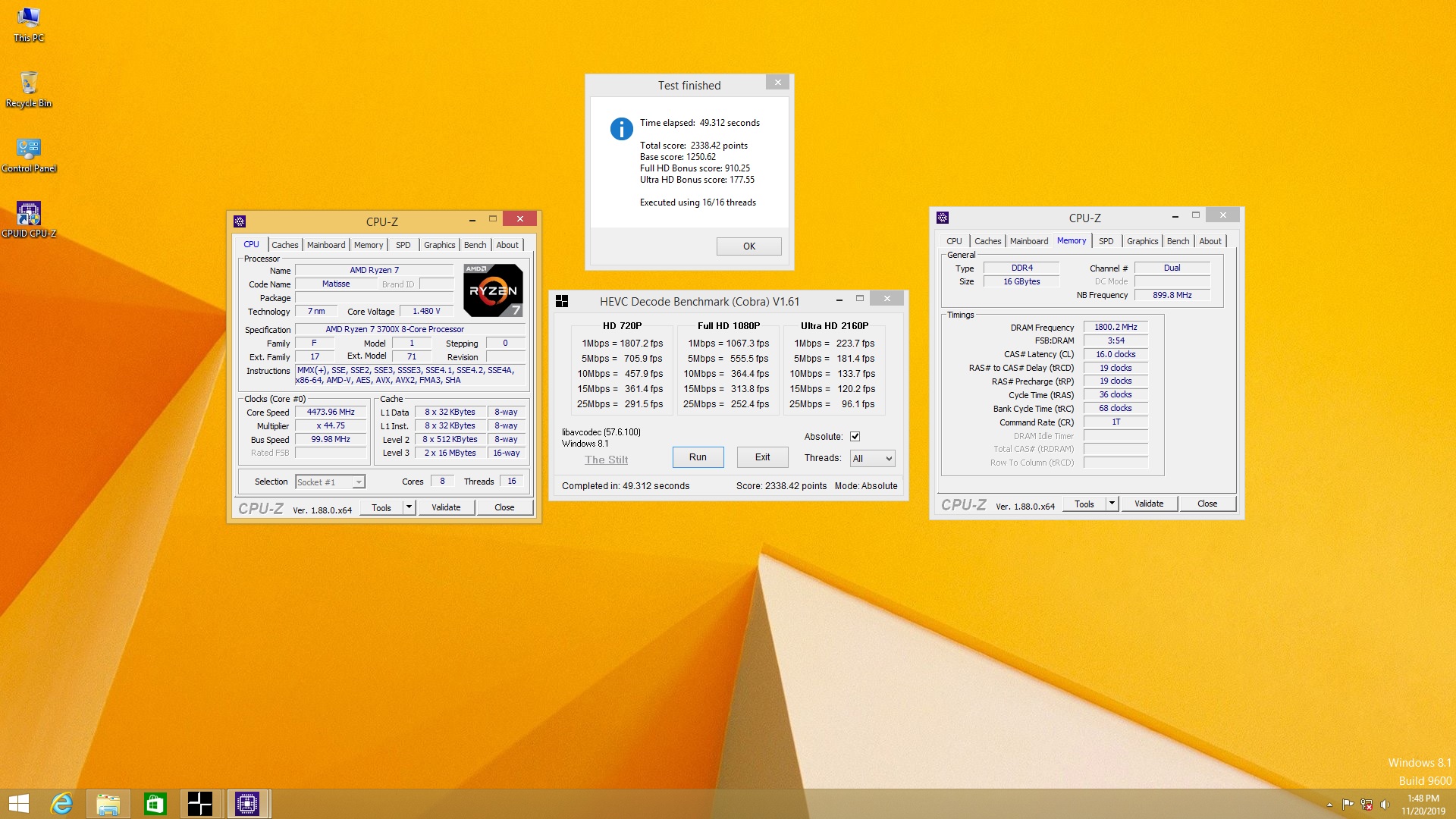Open SPD tab in left CPU-Z
The width and height of the screenshot is (1456, 819).
tap(403, 245)
